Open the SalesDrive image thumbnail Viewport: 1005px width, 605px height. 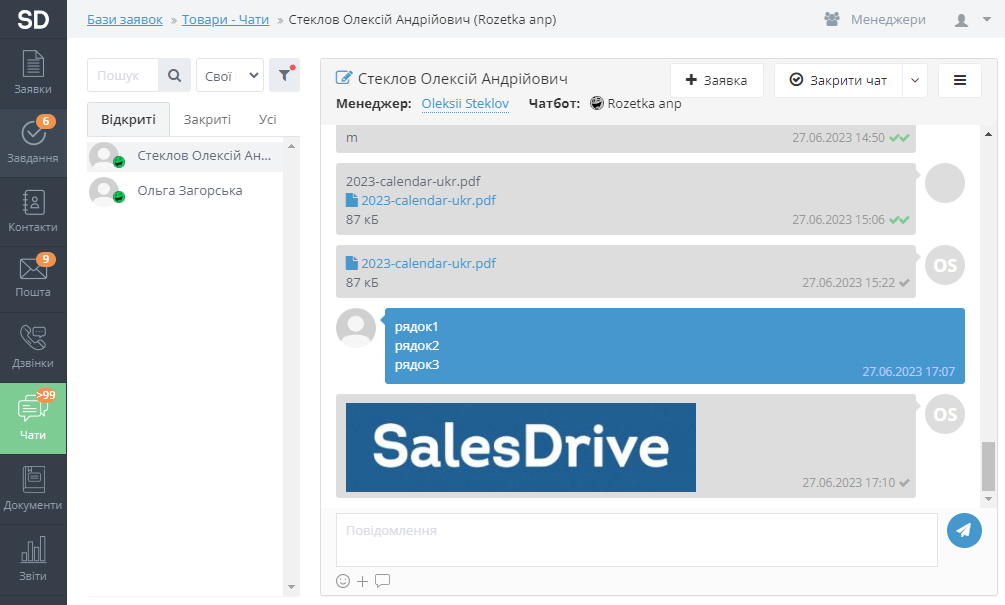coord(520,447)
